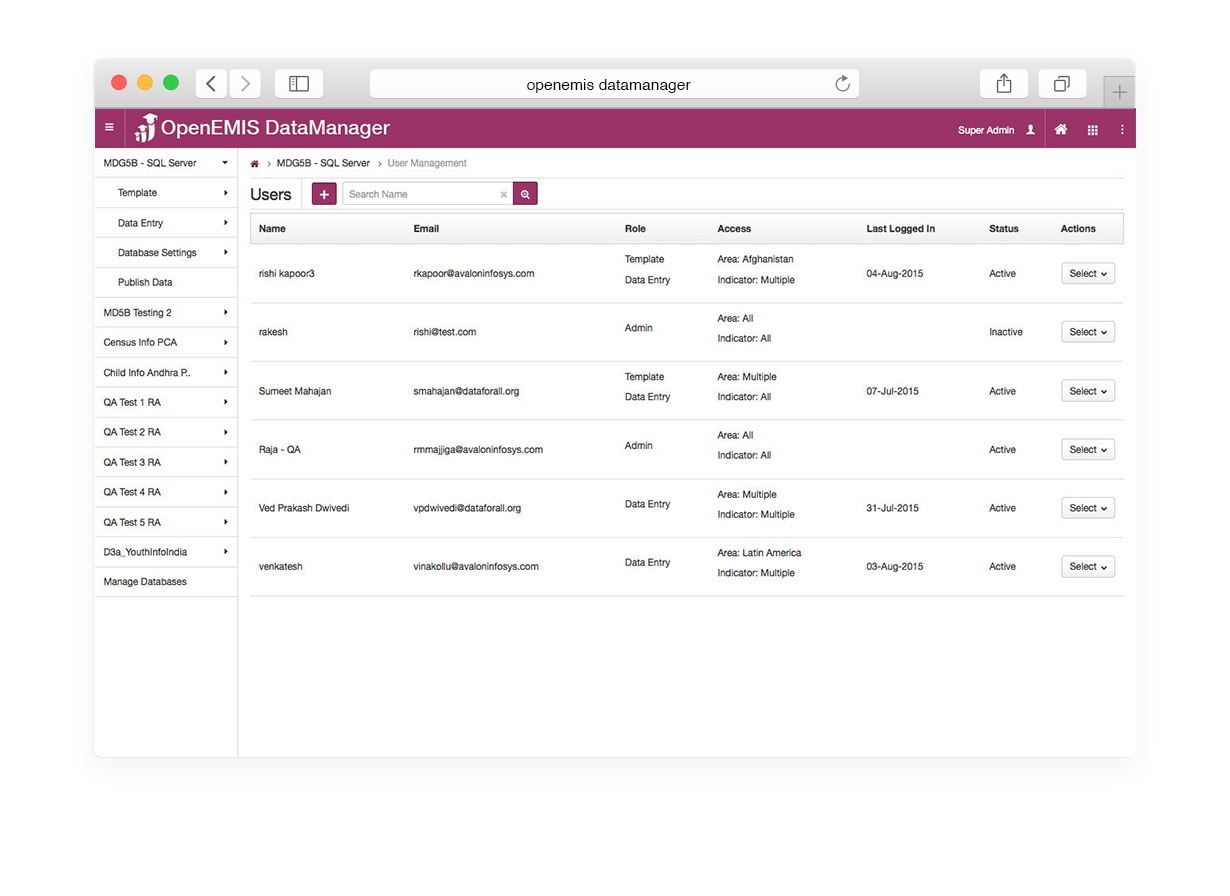Click email vpdwivedi@dataforall.org

point(467,508)
